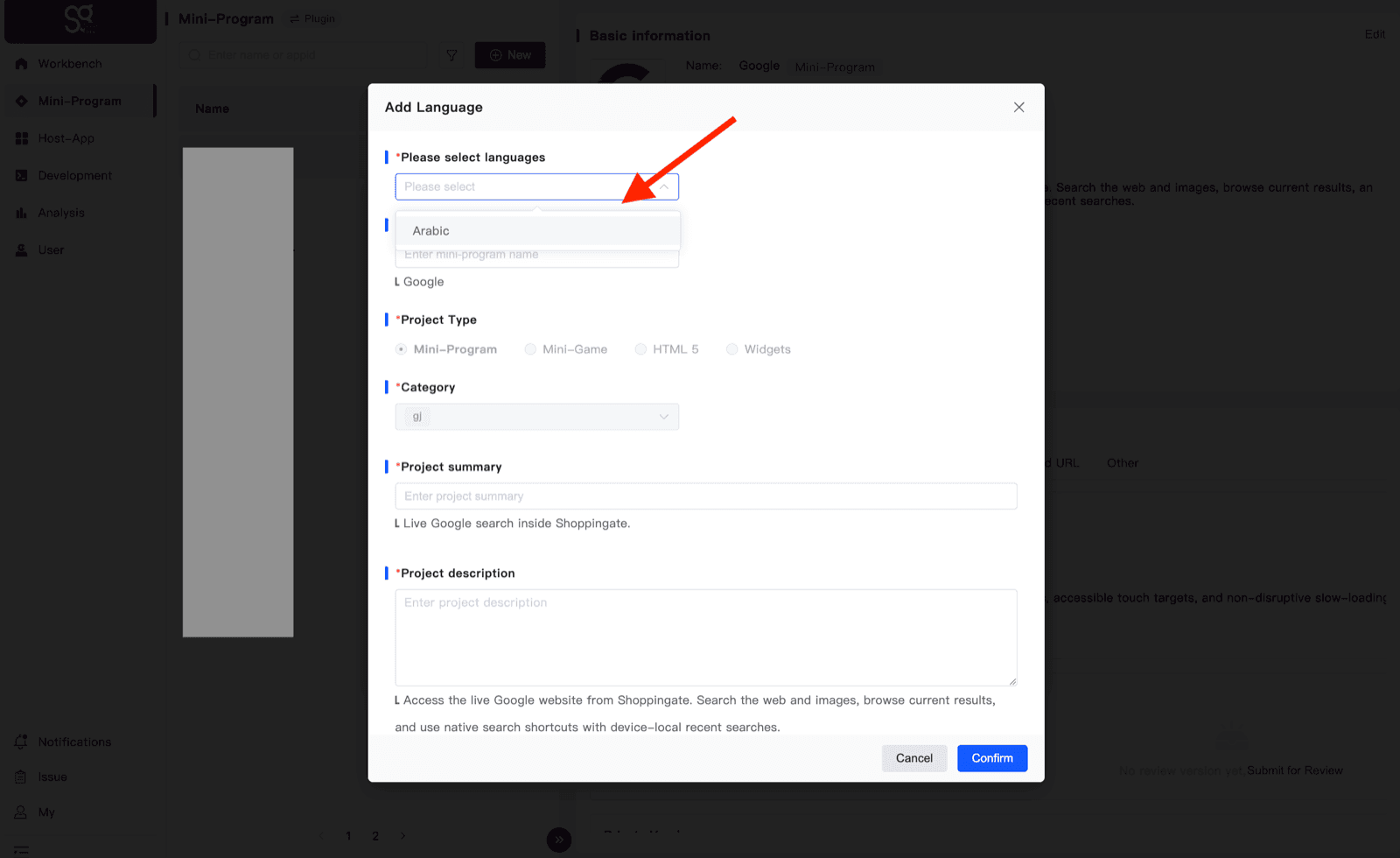The width and height of the screenshot is (1400, 858).
Task: Open the Please select languages dropdown
Action: (536, 186)
